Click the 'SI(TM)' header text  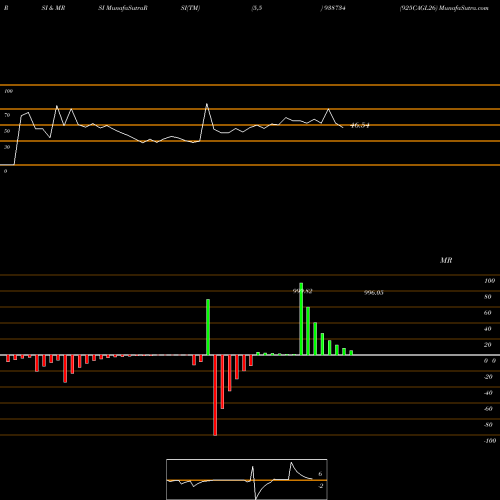(190, 8)
